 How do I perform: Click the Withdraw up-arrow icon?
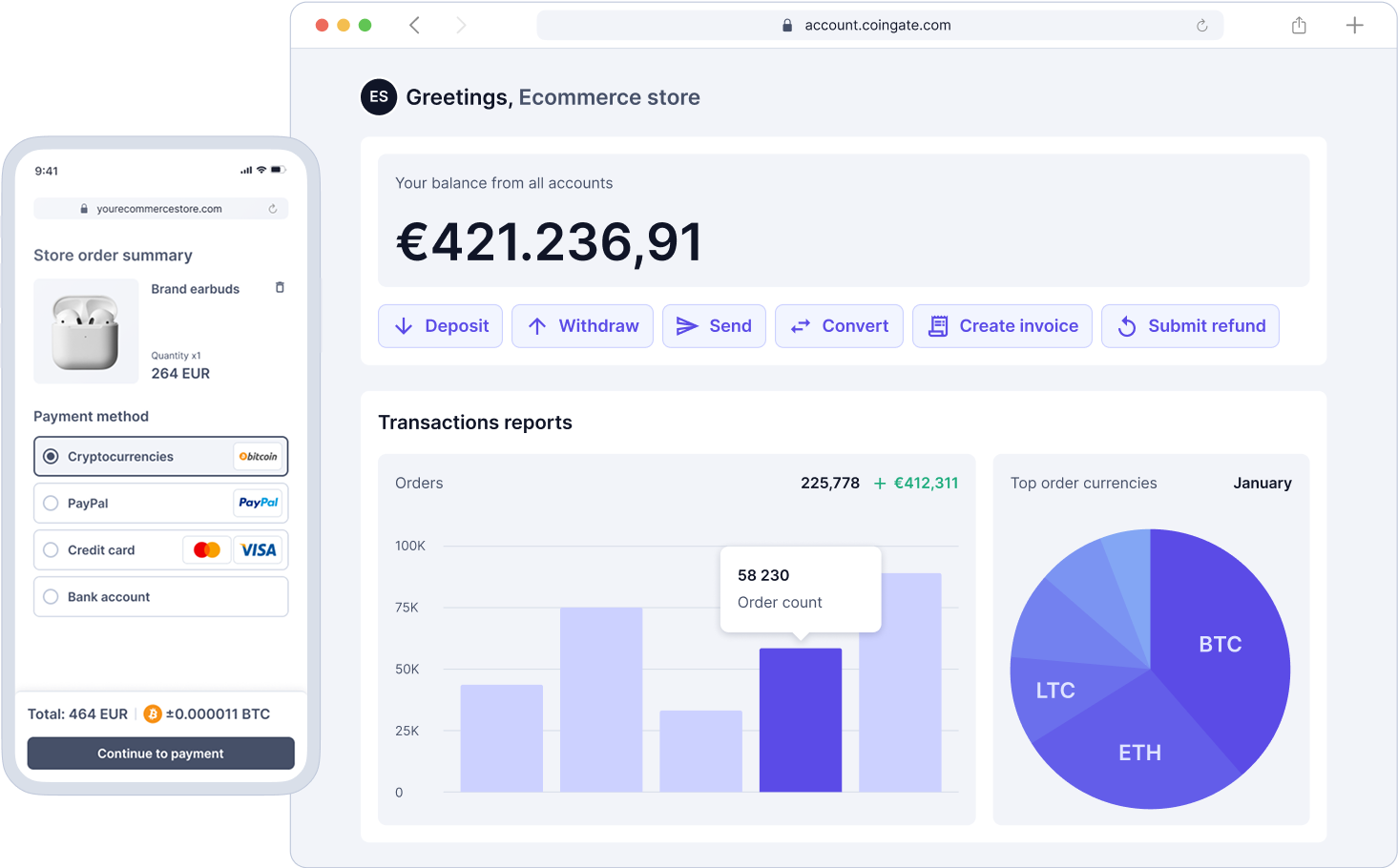[x=537, y=325]
